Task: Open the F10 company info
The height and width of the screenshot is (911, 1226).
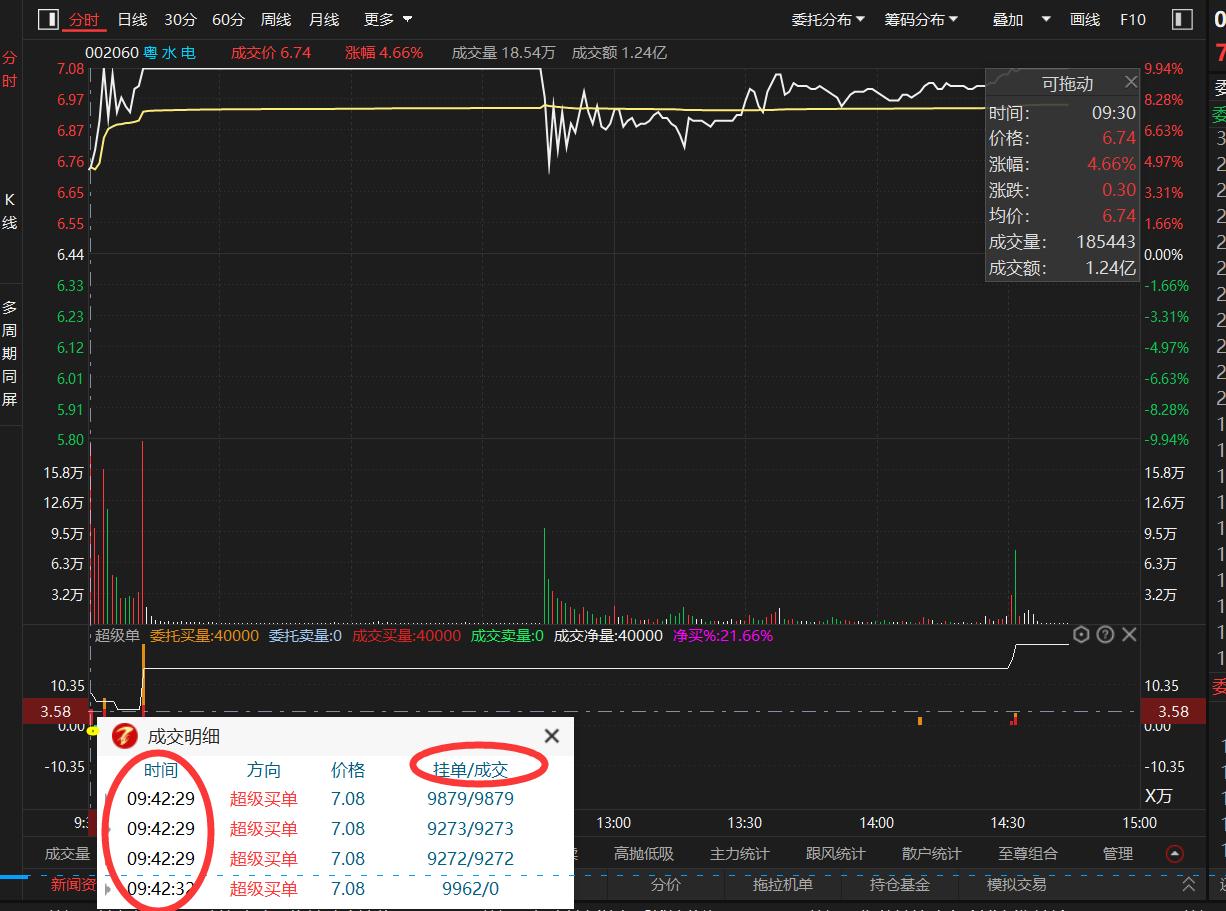Action: 1133,19
